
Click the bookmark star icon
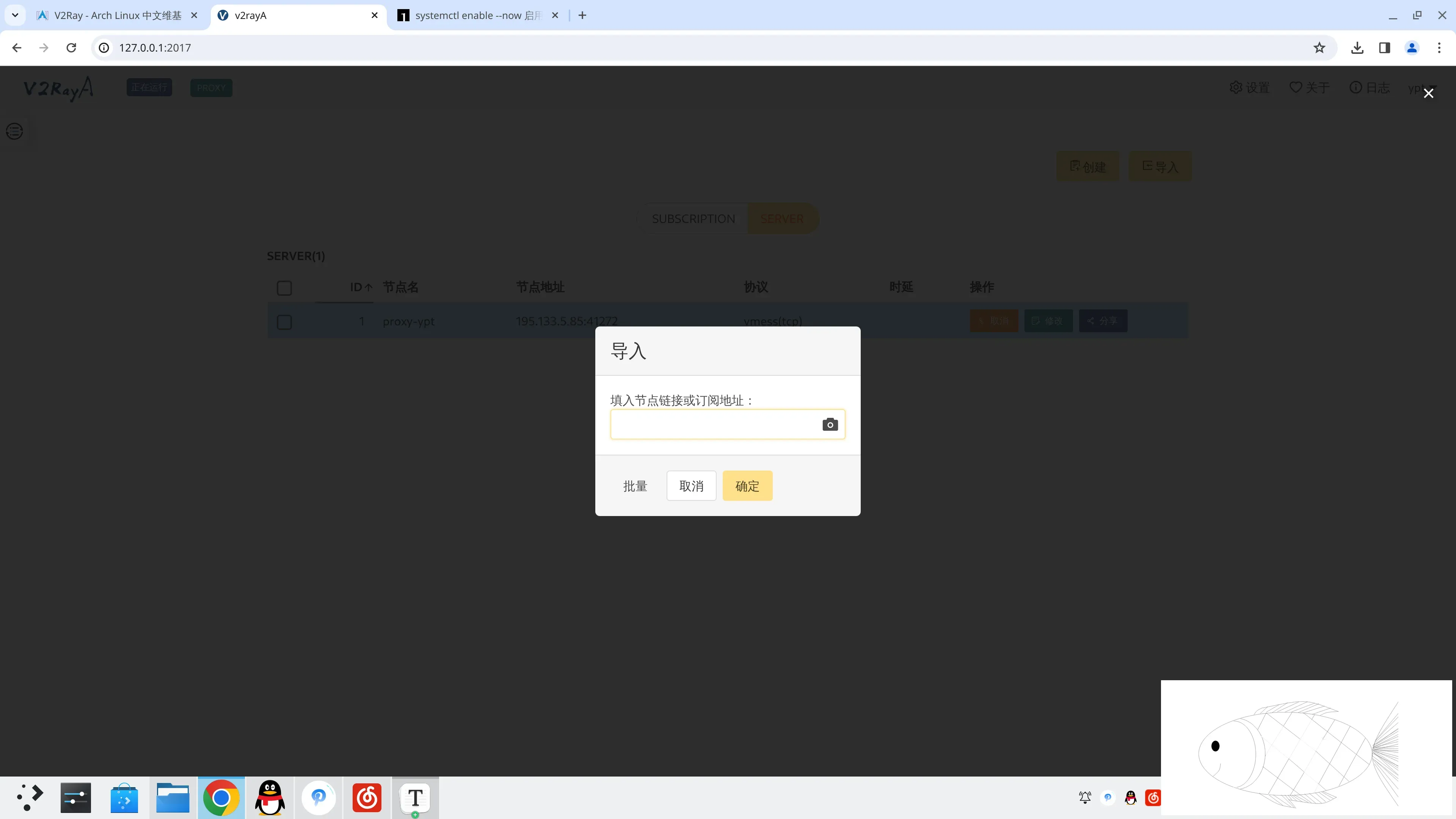[1319, 48]
